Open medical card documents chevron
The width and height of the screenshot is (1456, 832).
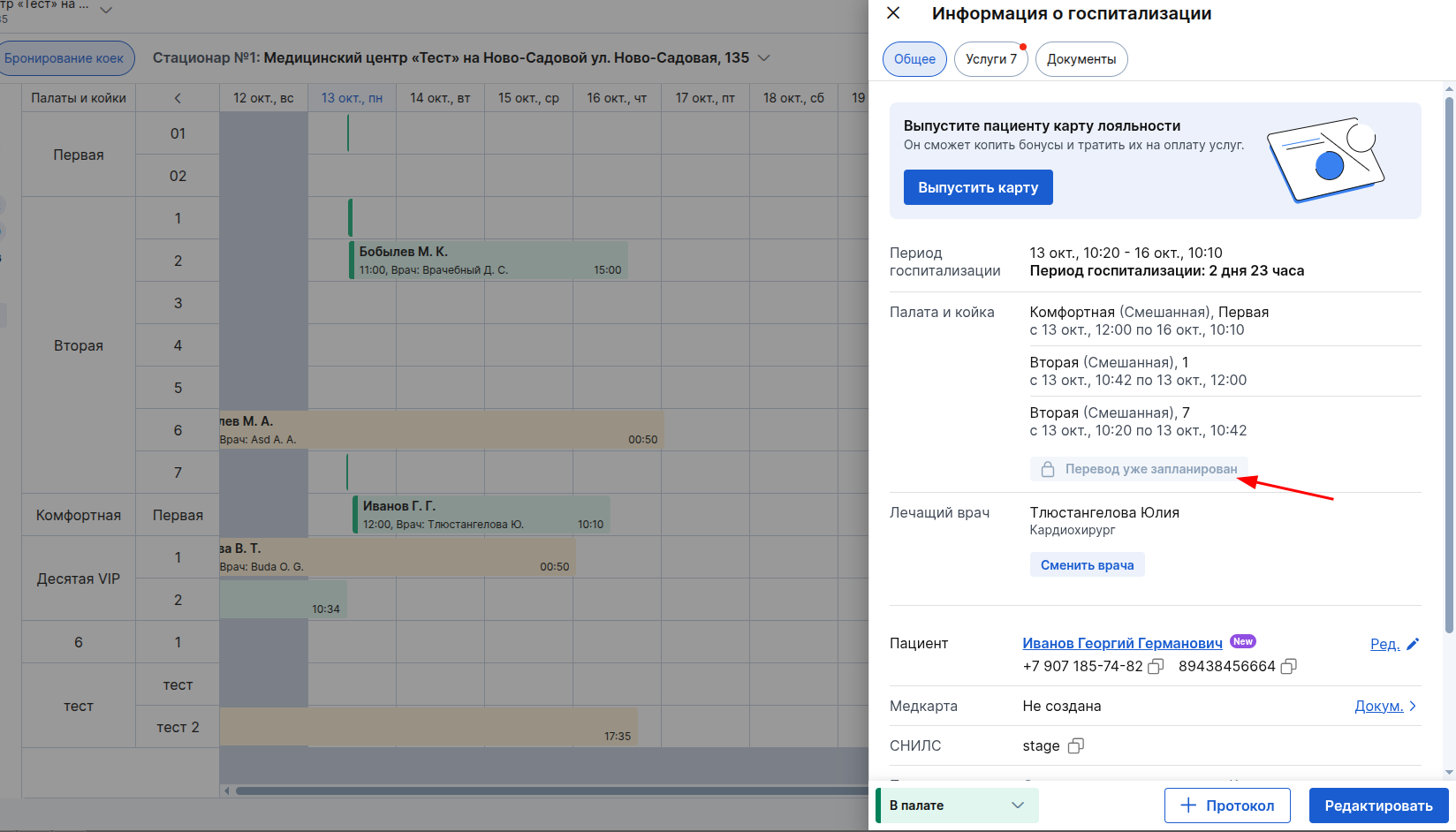click(x=1413, y=706)
